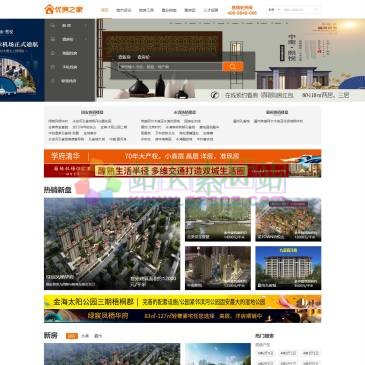Open the blue-sky apartment building thumbnail in 热销新盘
Image resolution: width=365 pixels, height=365 pixels.
(288, 268)
